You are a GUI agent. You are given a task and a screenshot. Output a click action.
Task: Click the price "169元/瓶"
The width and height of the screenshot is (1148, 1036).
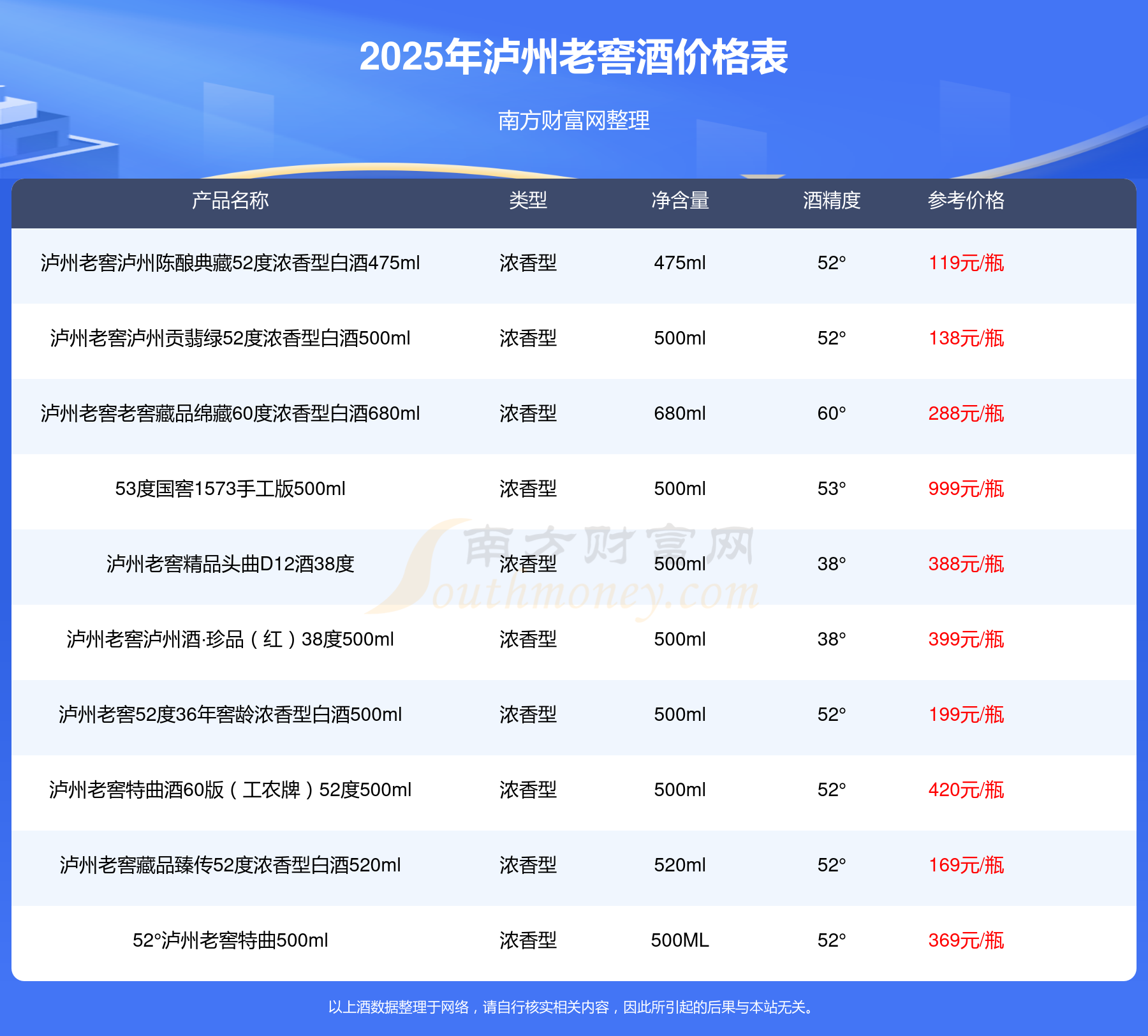[966, 865]
